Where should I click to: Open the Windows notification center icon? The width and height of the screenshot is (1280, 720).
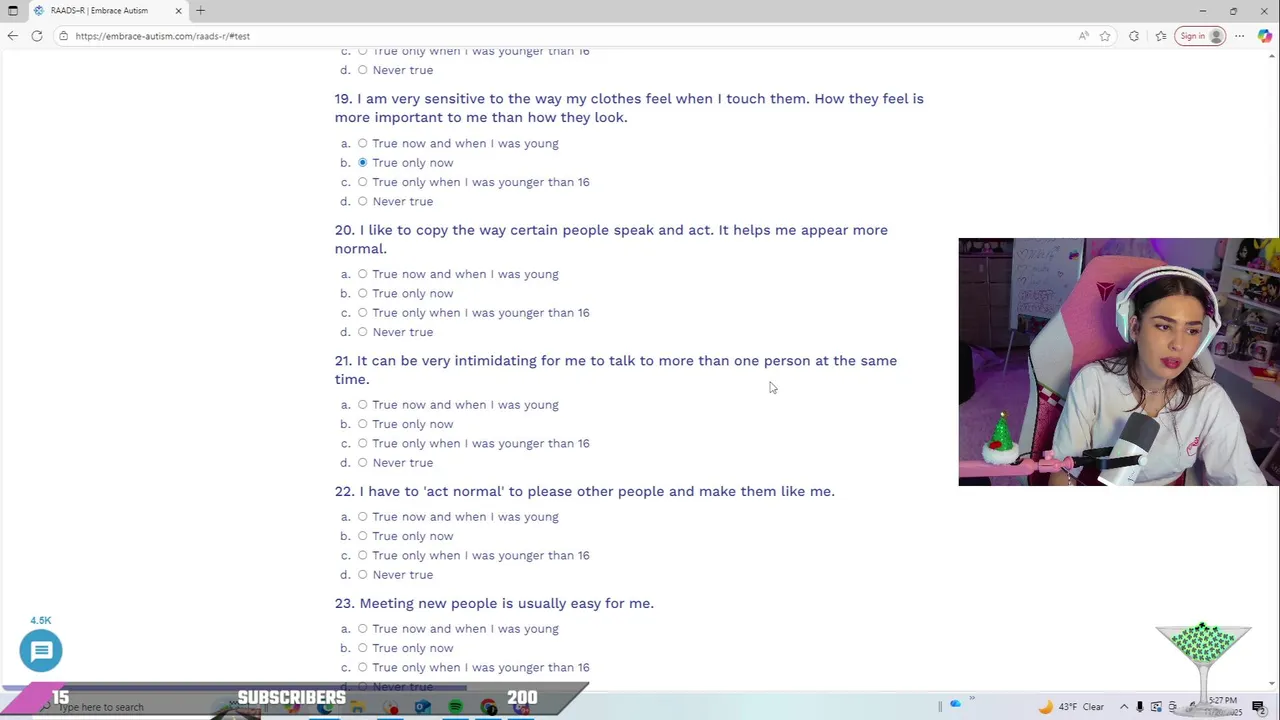pos(1259,707)
